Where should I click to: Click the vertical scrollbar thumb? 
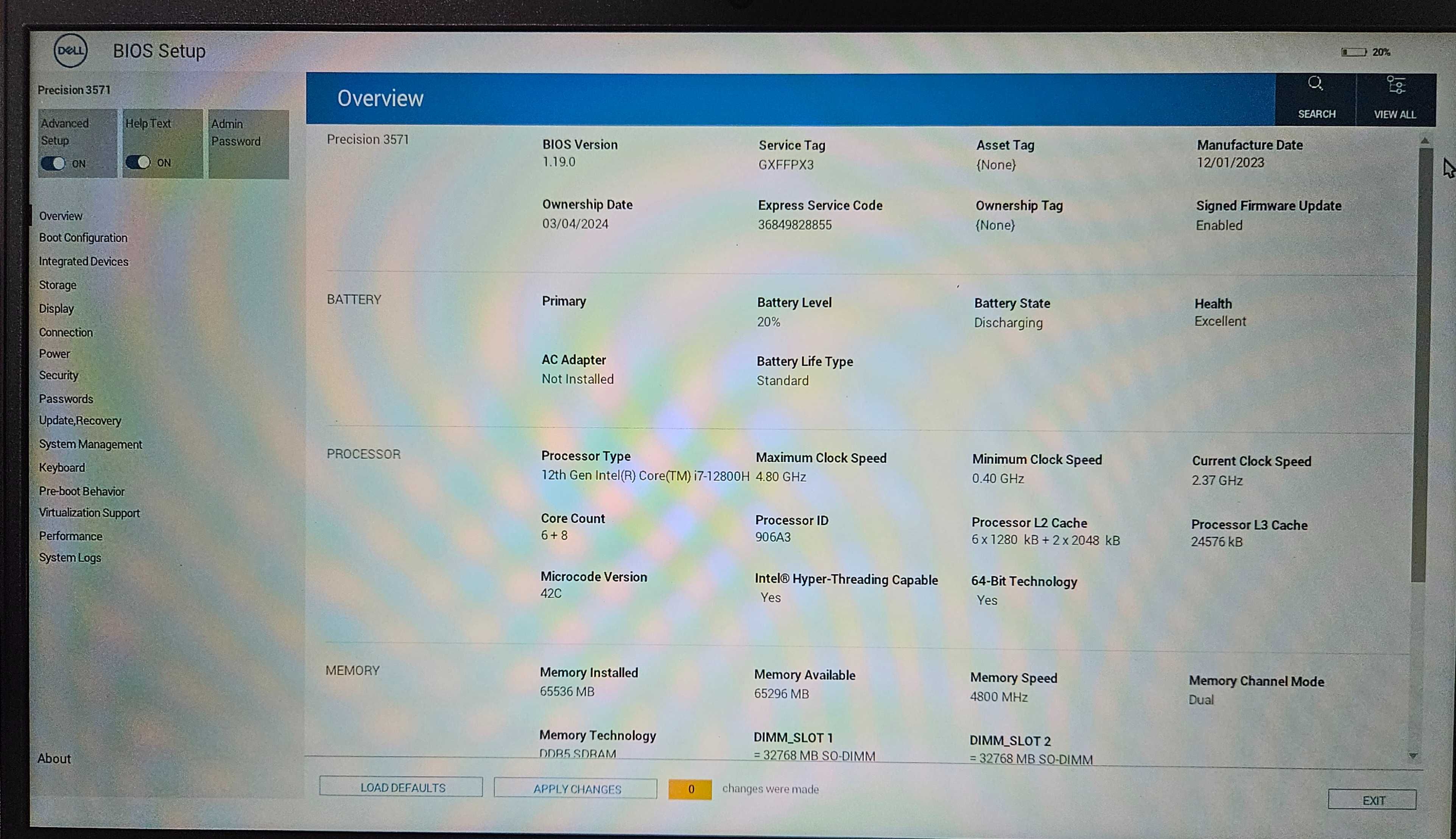1422,365
